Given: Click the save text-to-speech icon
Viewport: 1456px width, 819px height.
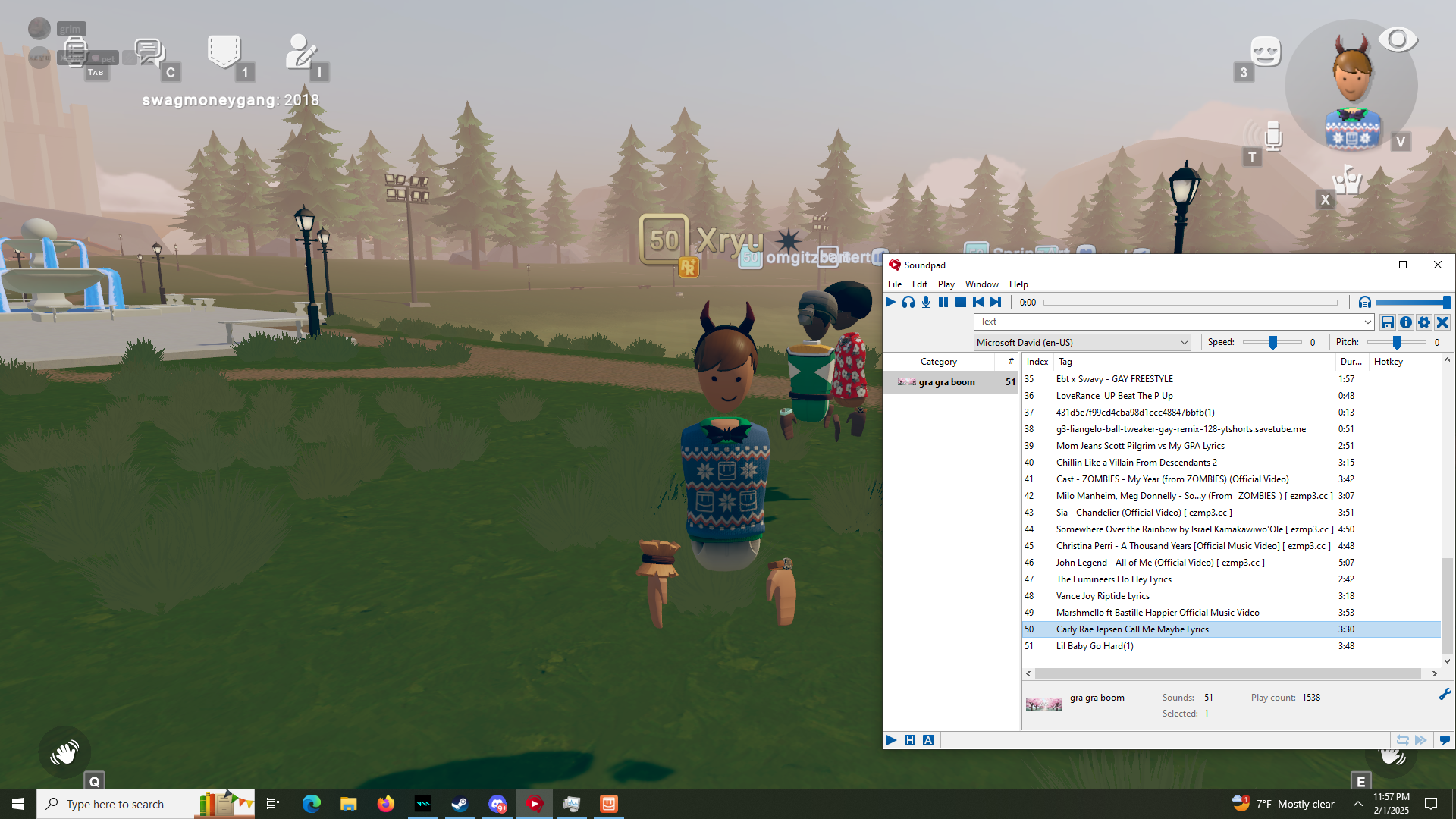Looking at the screenshot, I should pyautogui.click(x=1388, y=322).
